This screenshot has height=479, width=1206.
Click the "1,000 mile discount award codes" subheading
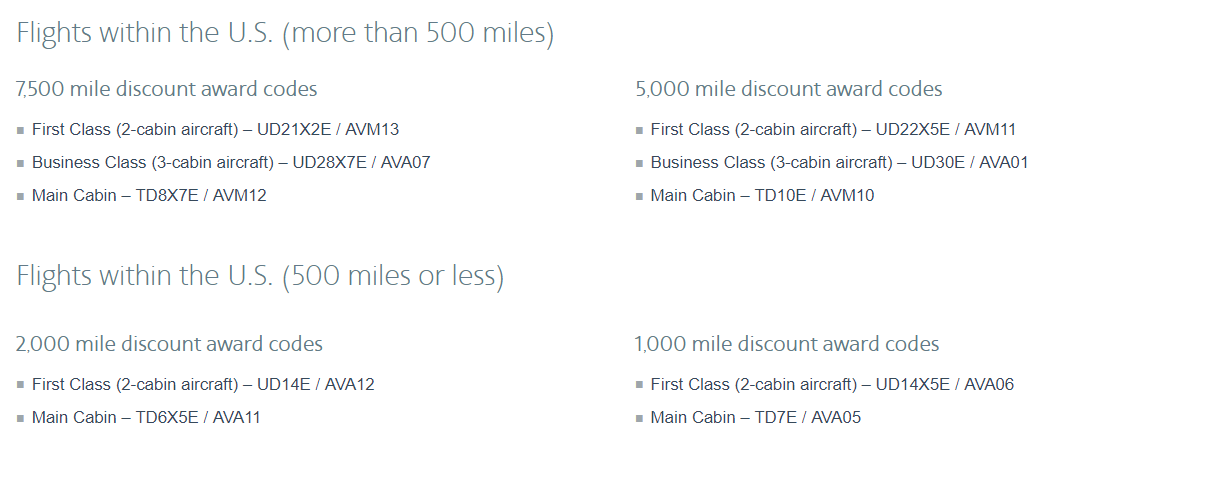(787, 344)
